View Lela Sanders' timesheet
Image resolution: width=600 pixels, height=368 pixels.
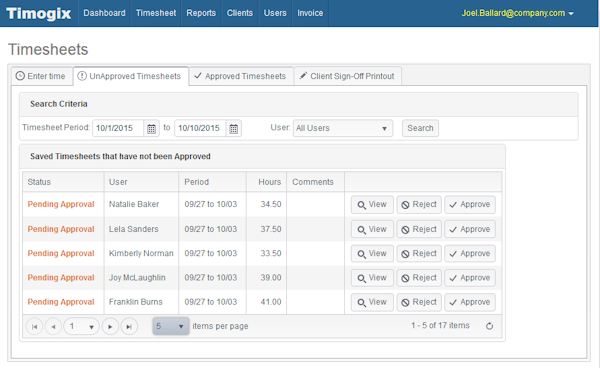pos(372,229)
